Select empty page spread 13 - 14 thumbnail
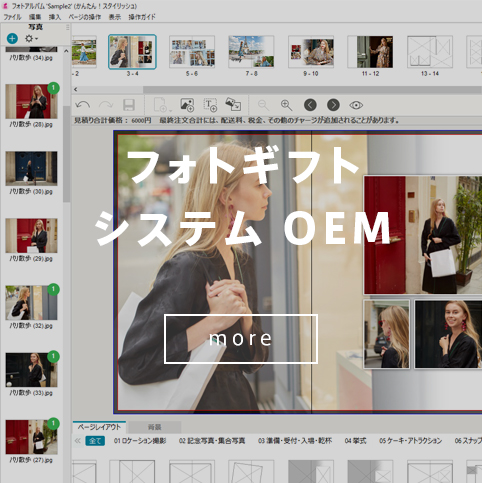Screen dimensions: 482x483 tap(430, 52)
